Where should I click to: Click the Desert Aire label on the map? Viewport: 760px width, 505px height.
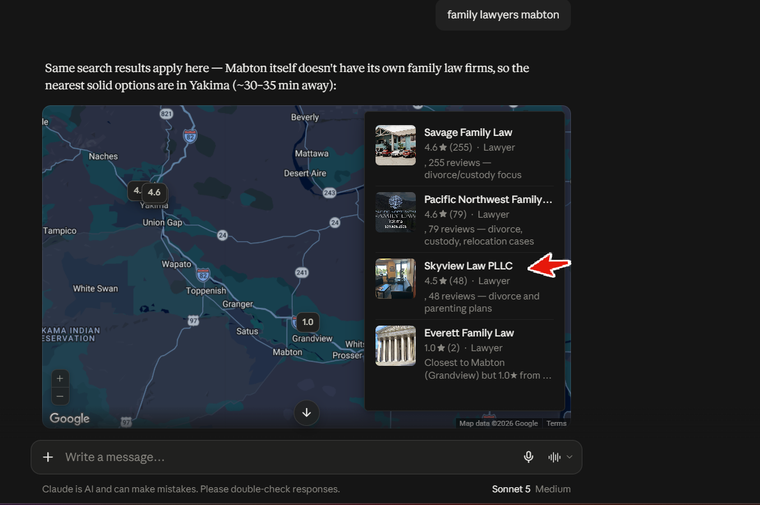pyautogui.click(x=305, y=174)
